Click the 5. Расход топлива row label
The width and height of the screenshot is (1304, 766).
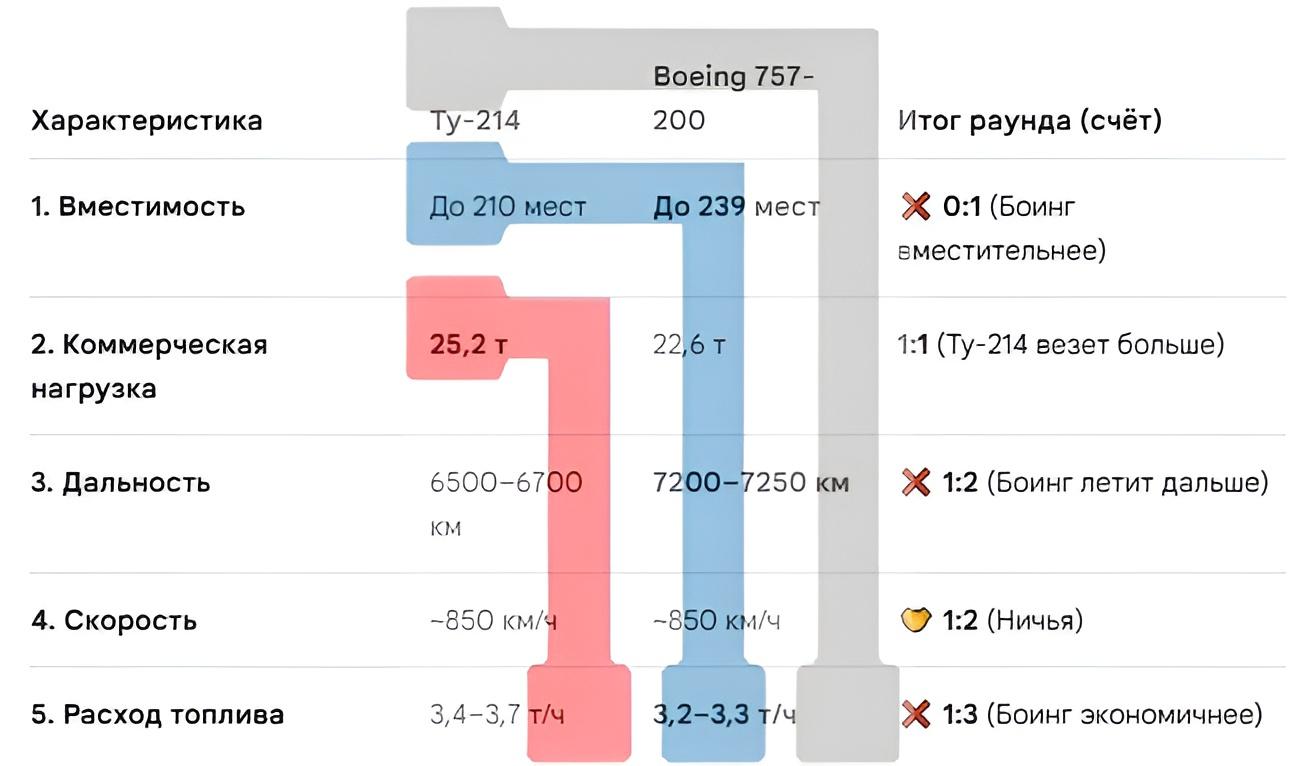(158, 715)
